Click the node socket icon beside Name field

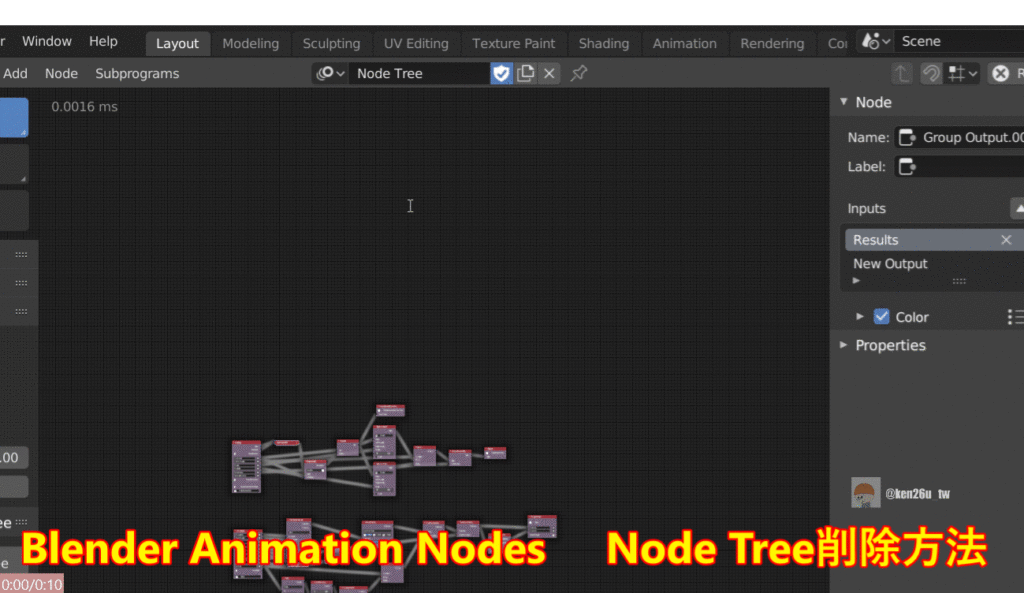(907, 137)
